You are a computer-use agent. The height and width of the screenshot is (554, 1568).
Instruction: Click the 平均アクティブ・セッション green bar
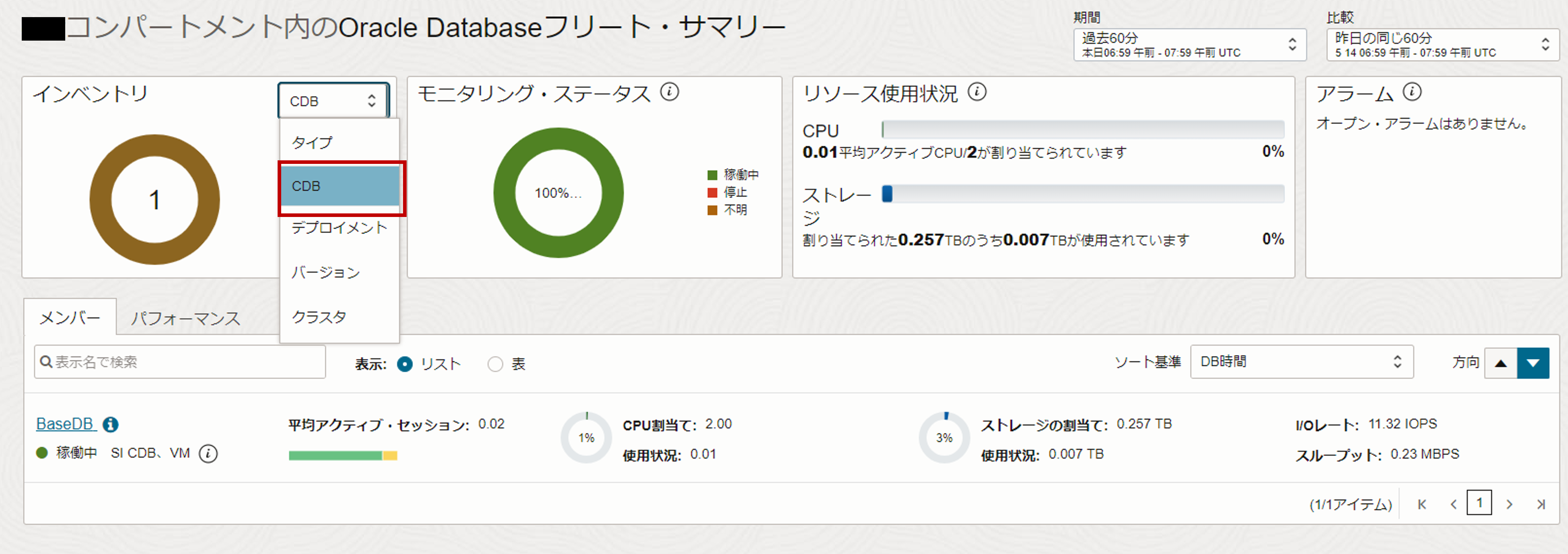[335, 455]
